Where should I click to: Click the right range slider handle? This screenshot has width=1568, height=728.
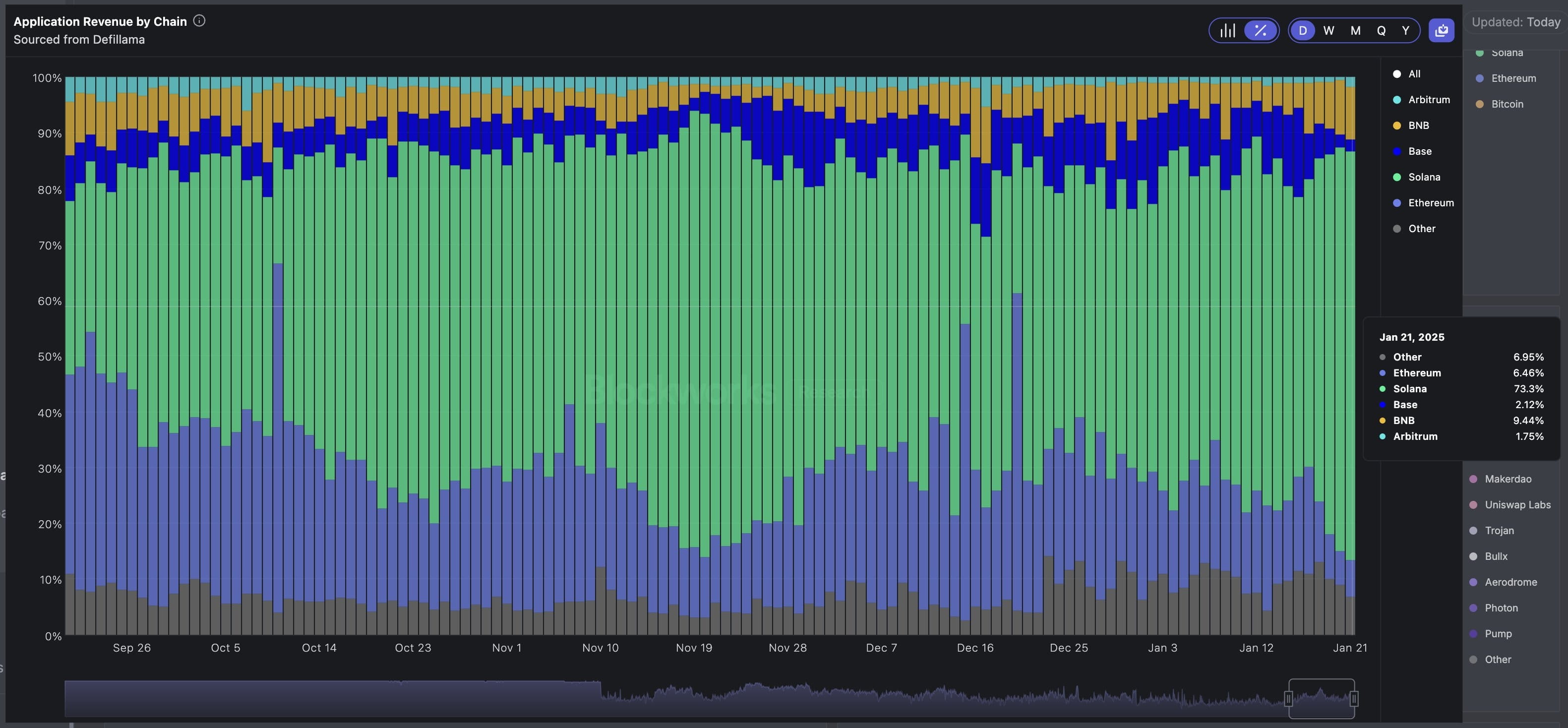pos(1353,698)
